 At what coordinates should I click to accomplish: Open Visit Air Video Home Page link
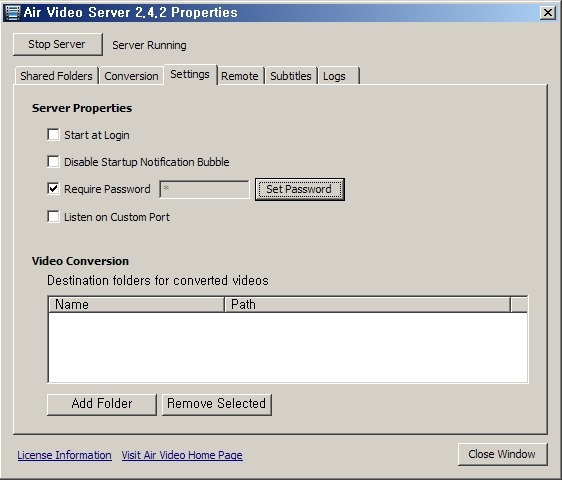pyautogui.click(x=182, y=455)
